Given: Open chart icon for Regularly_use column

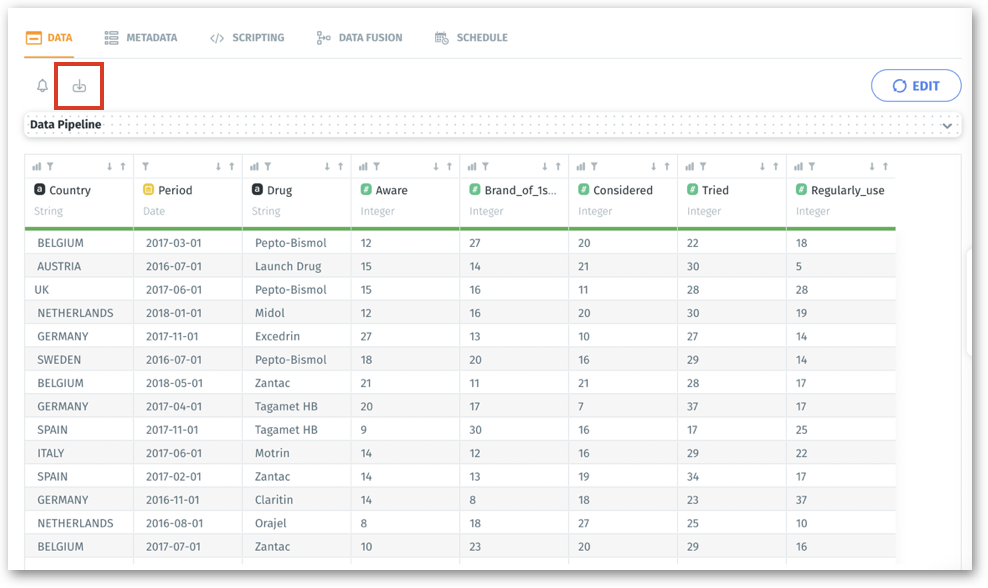Looking at the screenshot, I should (798, 166).
